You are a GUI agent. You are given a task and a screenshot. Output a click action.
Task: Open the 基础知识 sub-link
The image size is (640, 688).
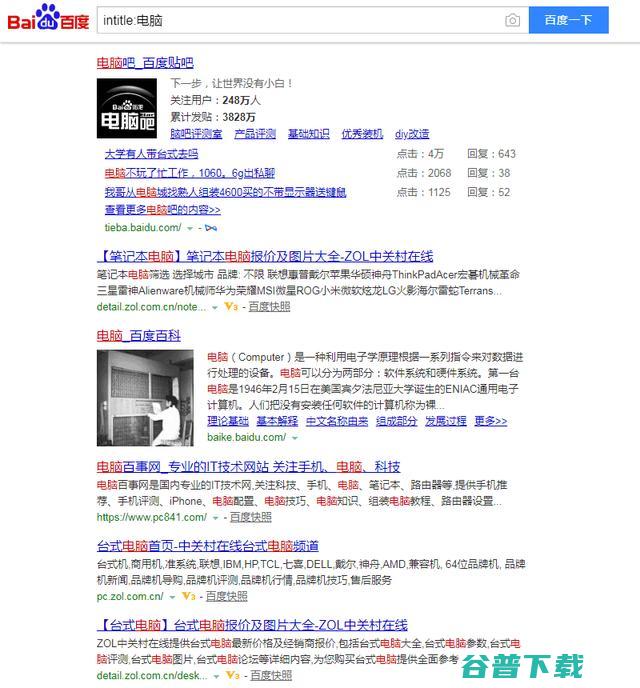pos(309,134)
